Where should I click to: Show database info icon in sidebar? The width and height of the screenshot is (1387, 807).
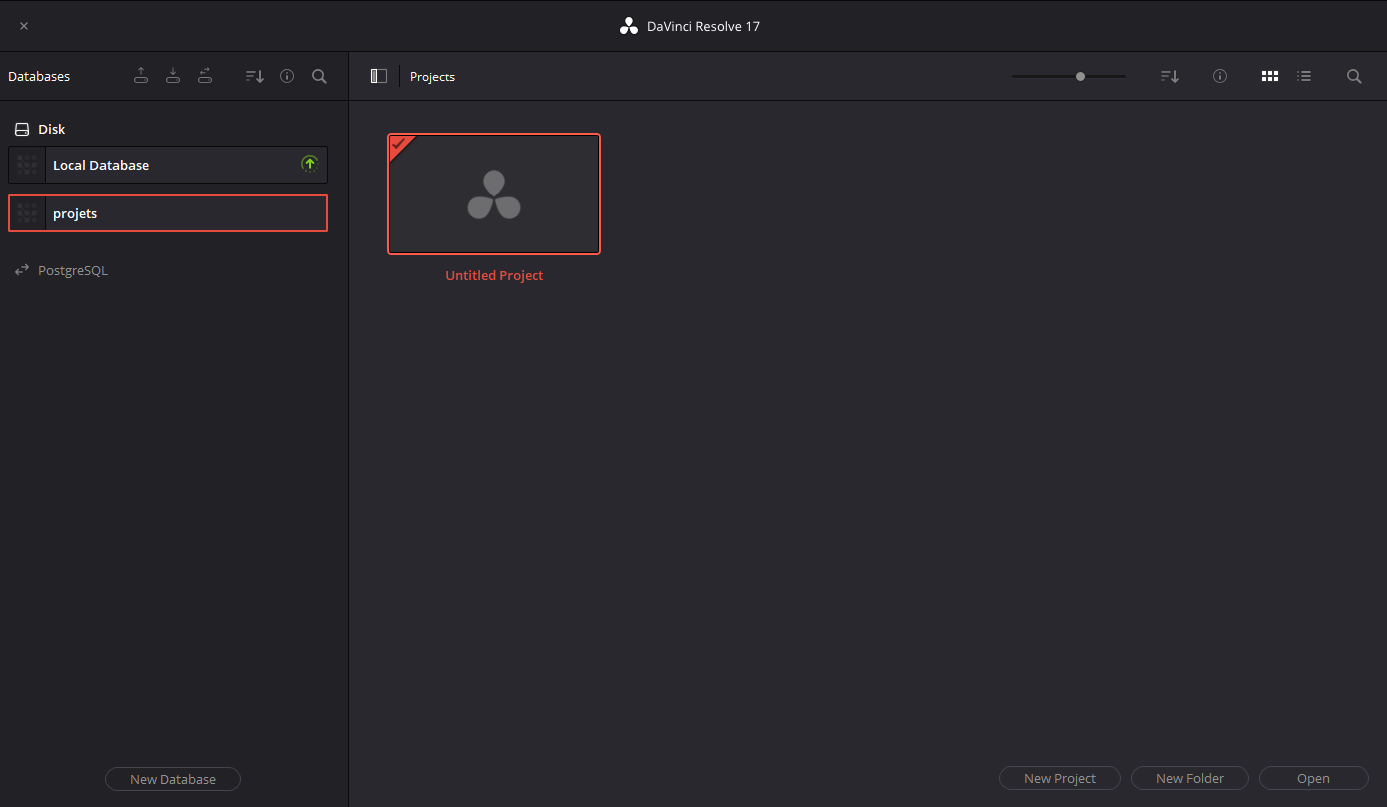click(287, 76)
